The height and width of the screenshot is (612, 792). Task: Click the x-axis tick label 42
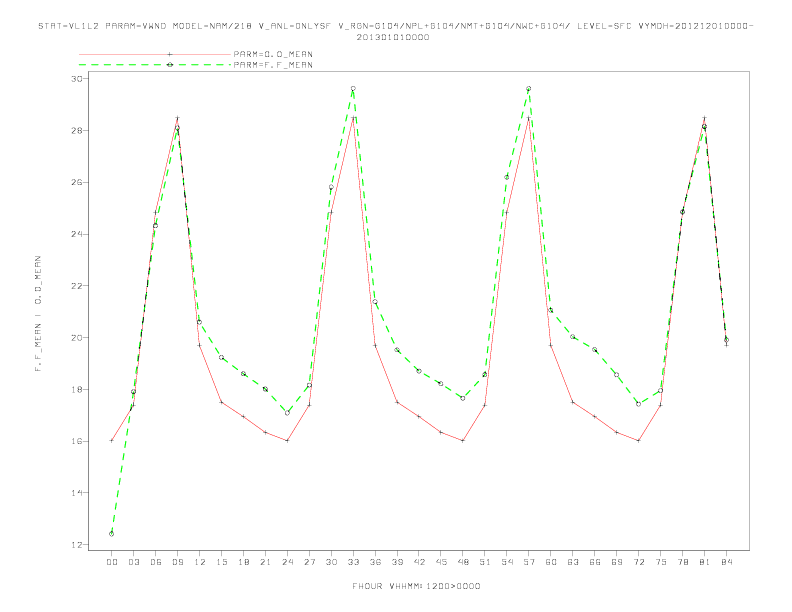[x=419, y=562]
